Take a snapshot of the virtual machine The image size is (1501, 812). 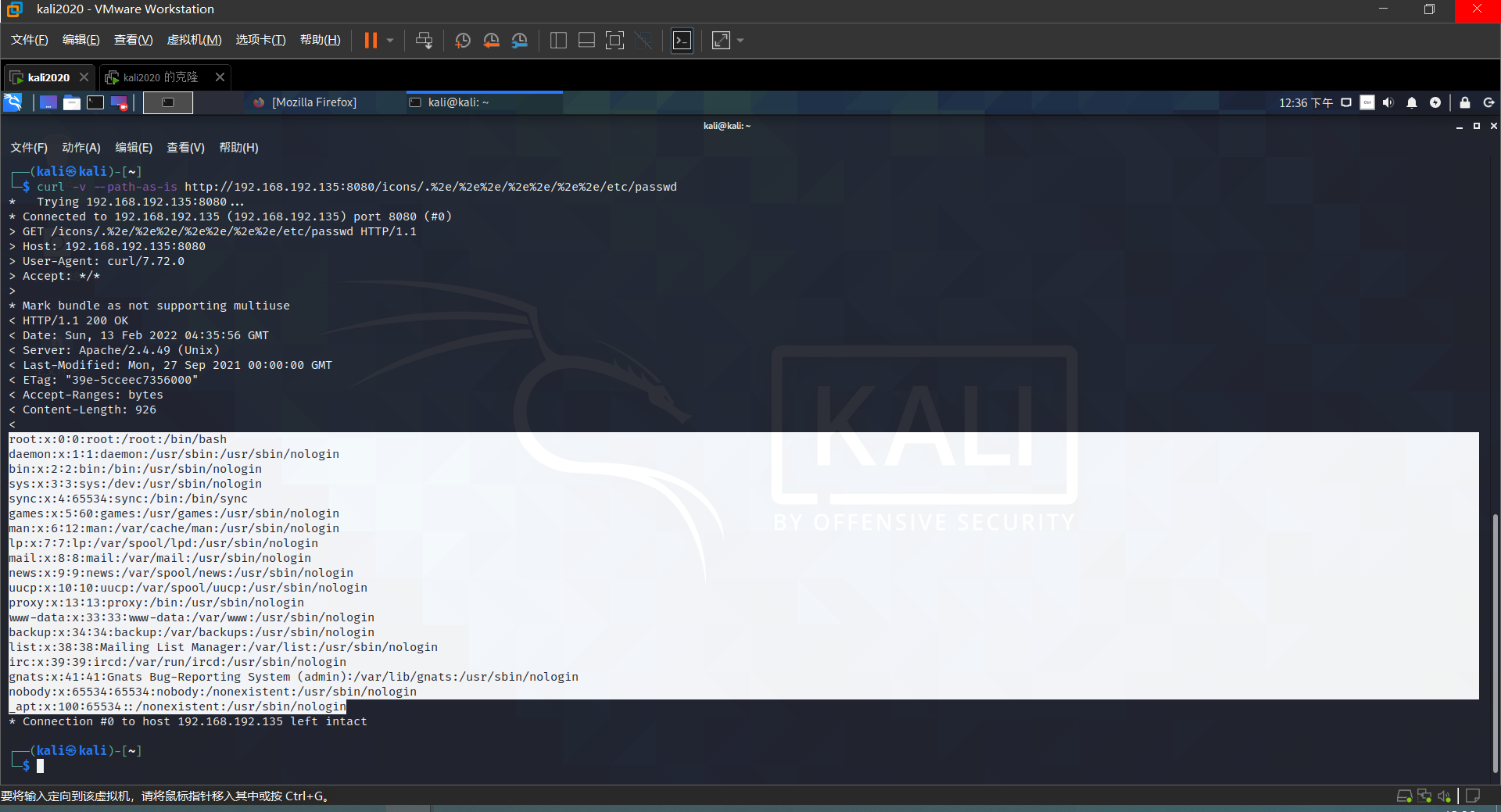(462, 41)
